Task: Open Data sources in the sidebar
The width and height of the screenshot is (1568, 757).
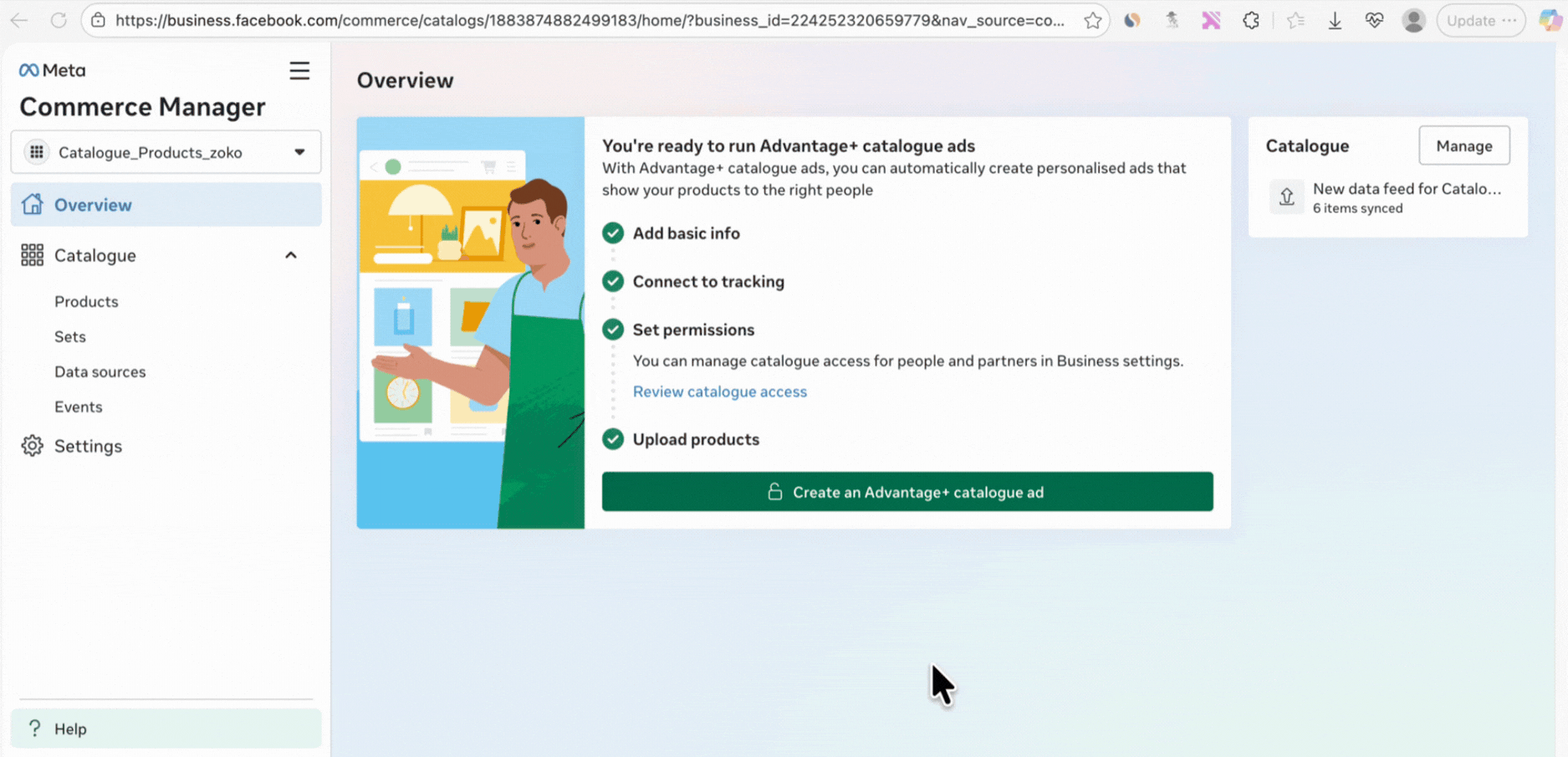Action: point(100,372)
